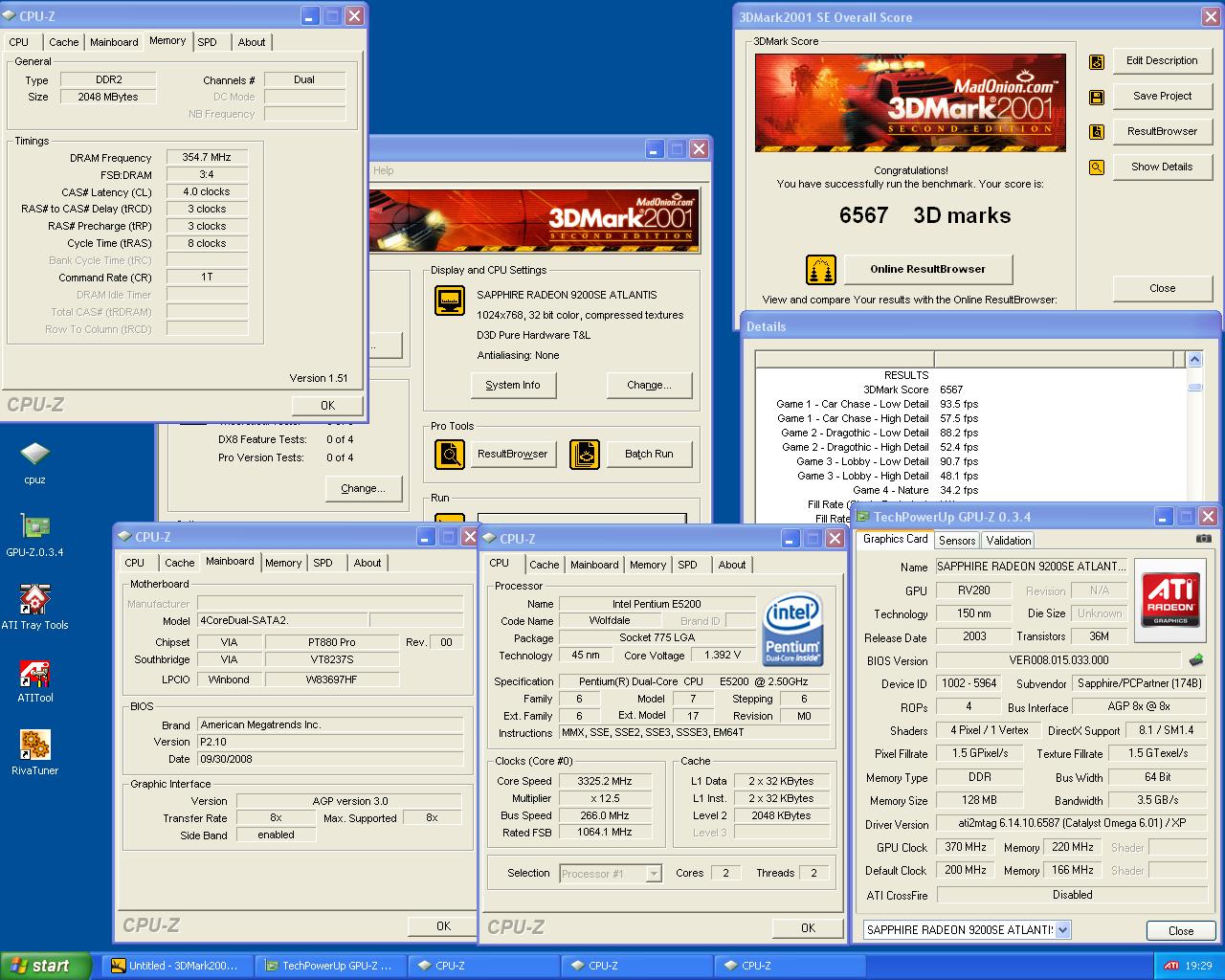Click the Edit Description notepad icon
Screen dimensions: 1225x980
pyautogui.click(x=1097, y=61)
